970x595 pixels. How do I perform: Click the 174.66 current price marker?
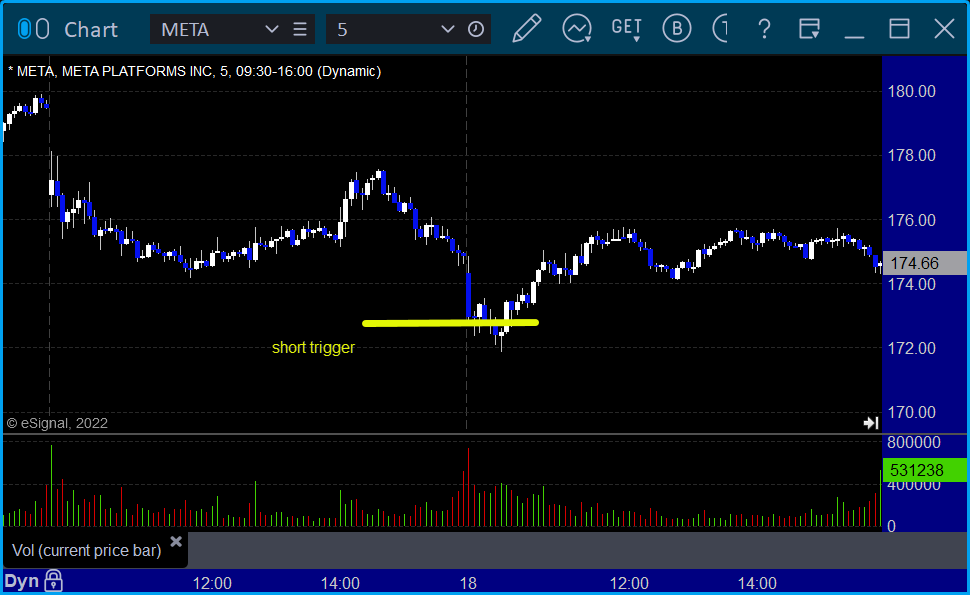tap(925, 263)
